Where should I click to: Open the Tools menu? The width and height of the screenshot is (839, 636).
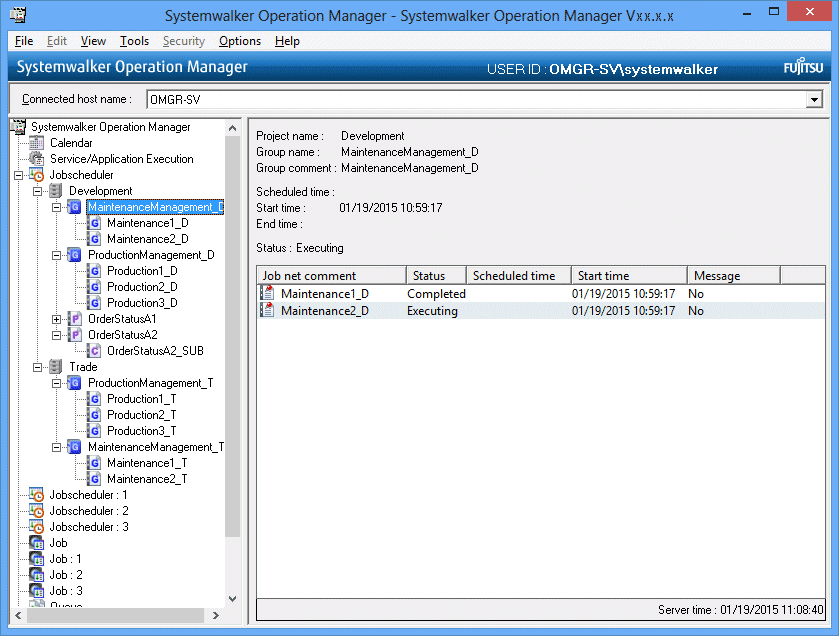click(x=134, y=41)
